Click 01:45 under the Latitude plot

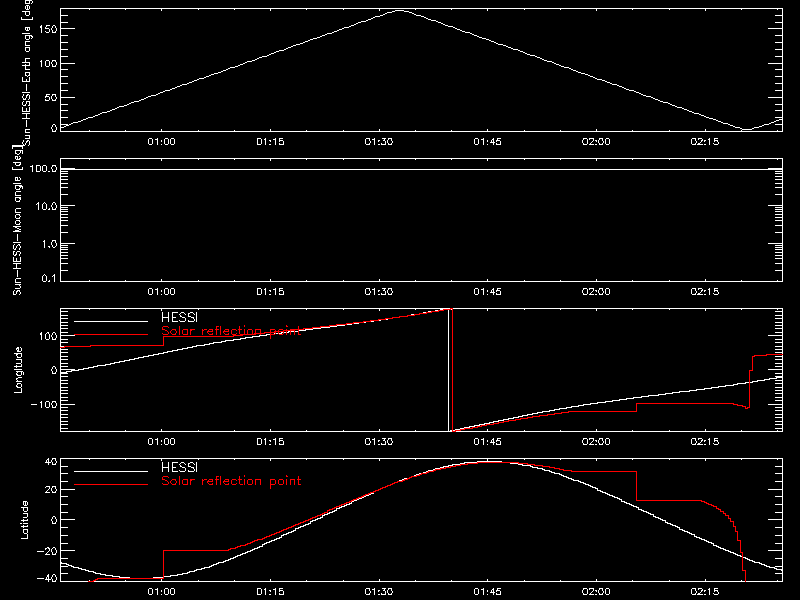pyautogui.click(x=487, y=592)
